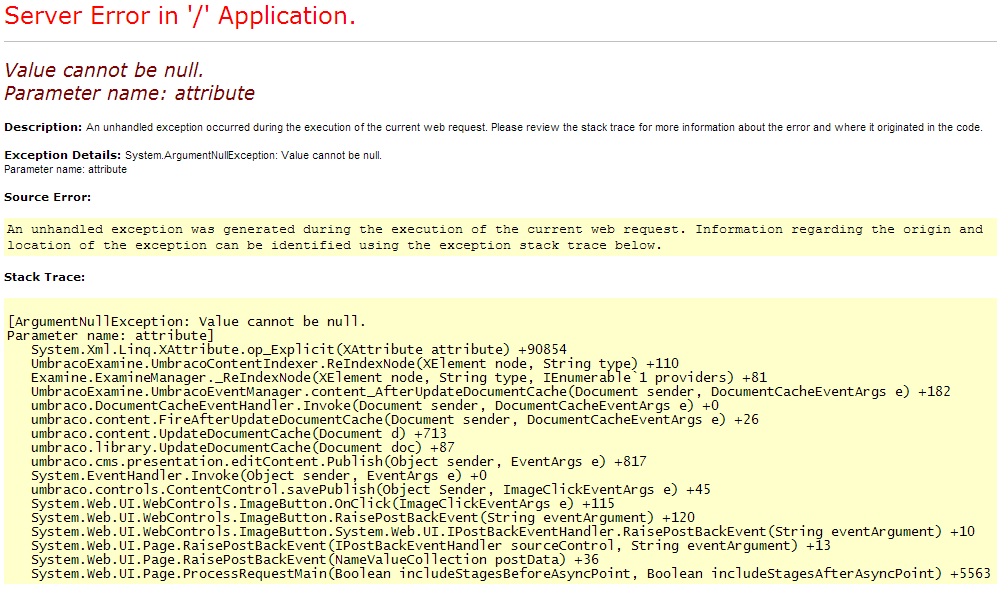
Task: Select 'System.ArgumentNullException: Value cannot be null.' text
Action: [253, 155]
